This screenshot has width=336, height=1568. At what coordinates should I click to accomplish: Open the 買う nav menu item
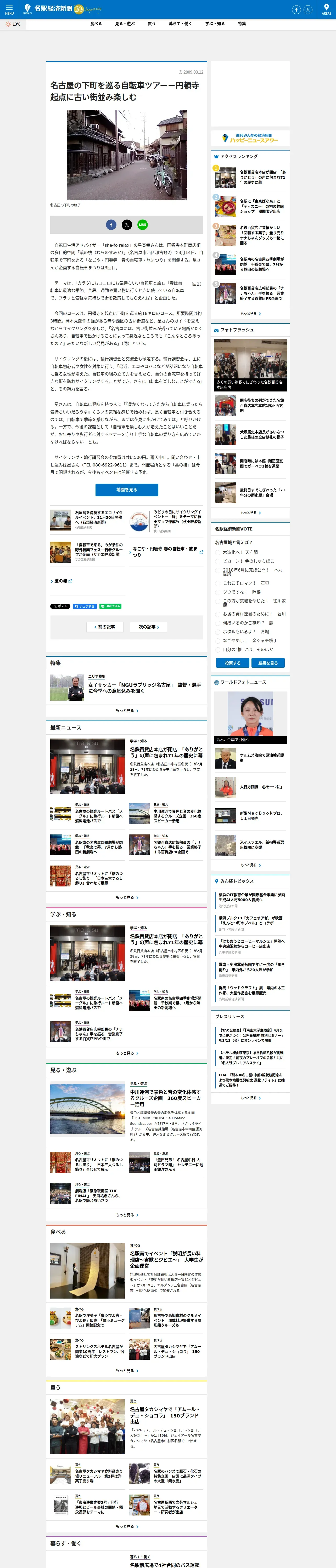(x=151, y=24)
